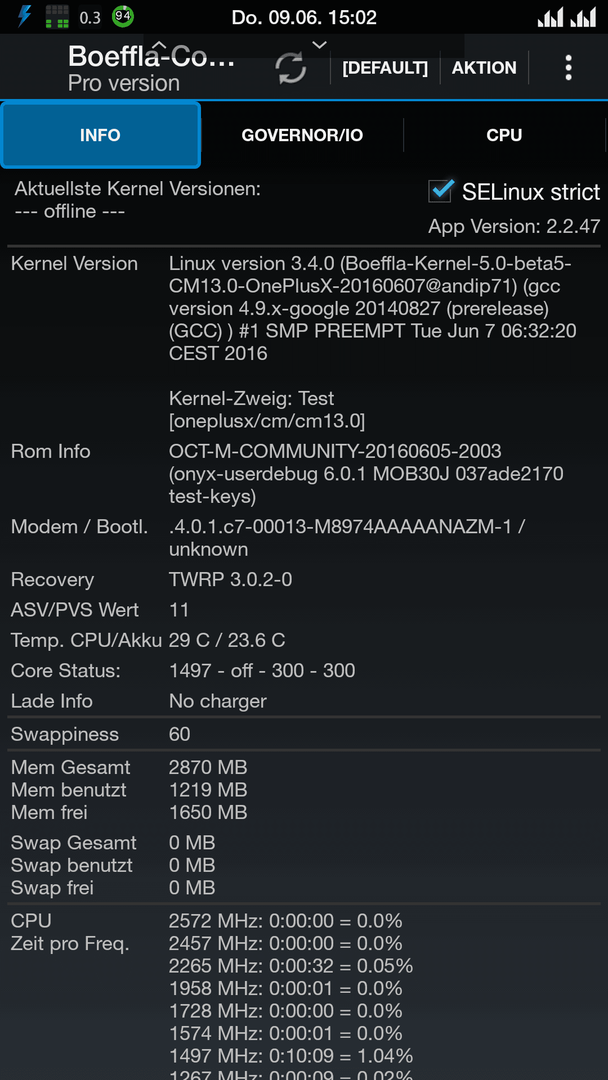Tap the small up caret above the title

pos(159,45)
